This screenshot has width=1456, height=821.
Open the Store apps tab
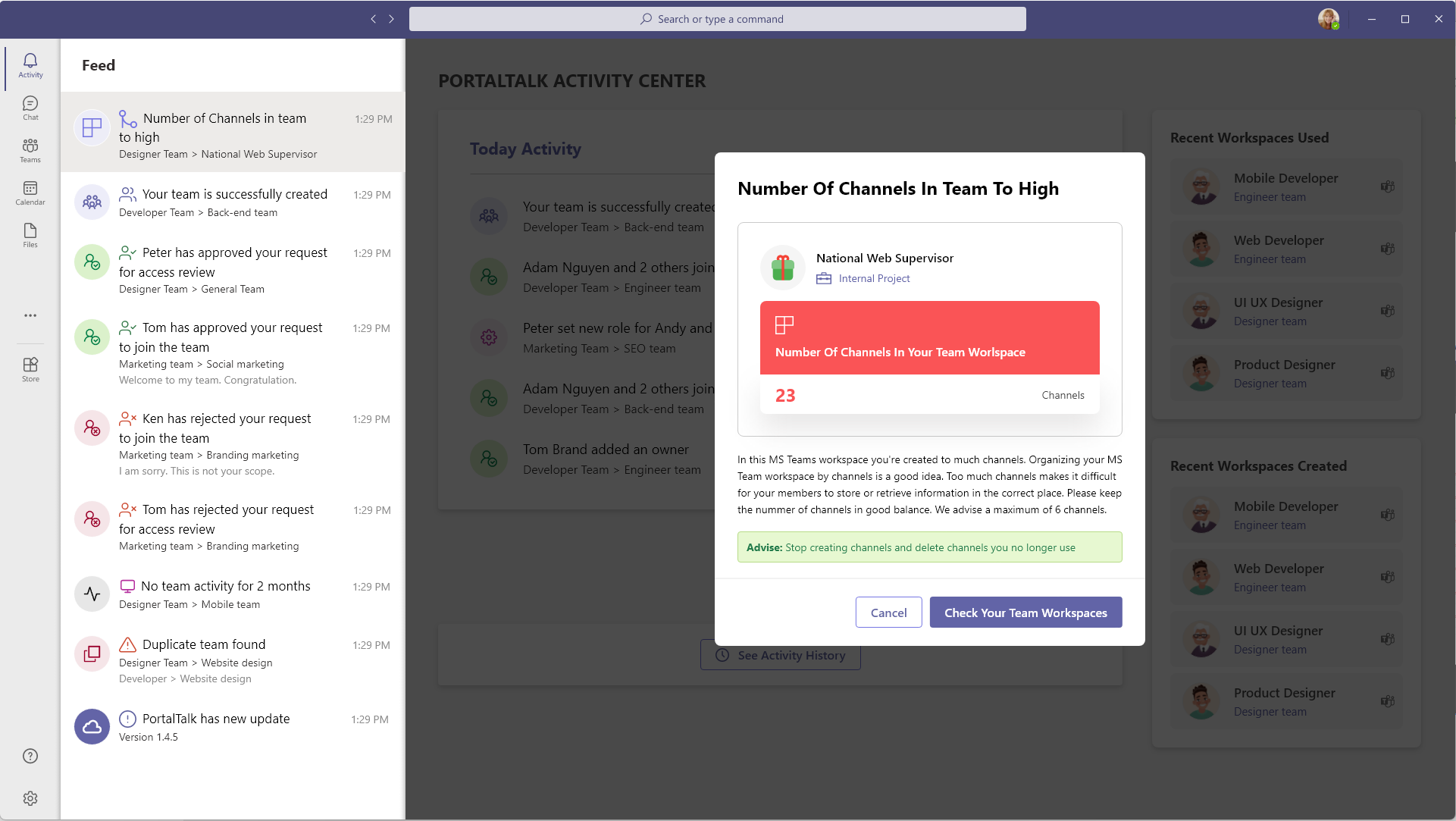(x=30, y=370)
